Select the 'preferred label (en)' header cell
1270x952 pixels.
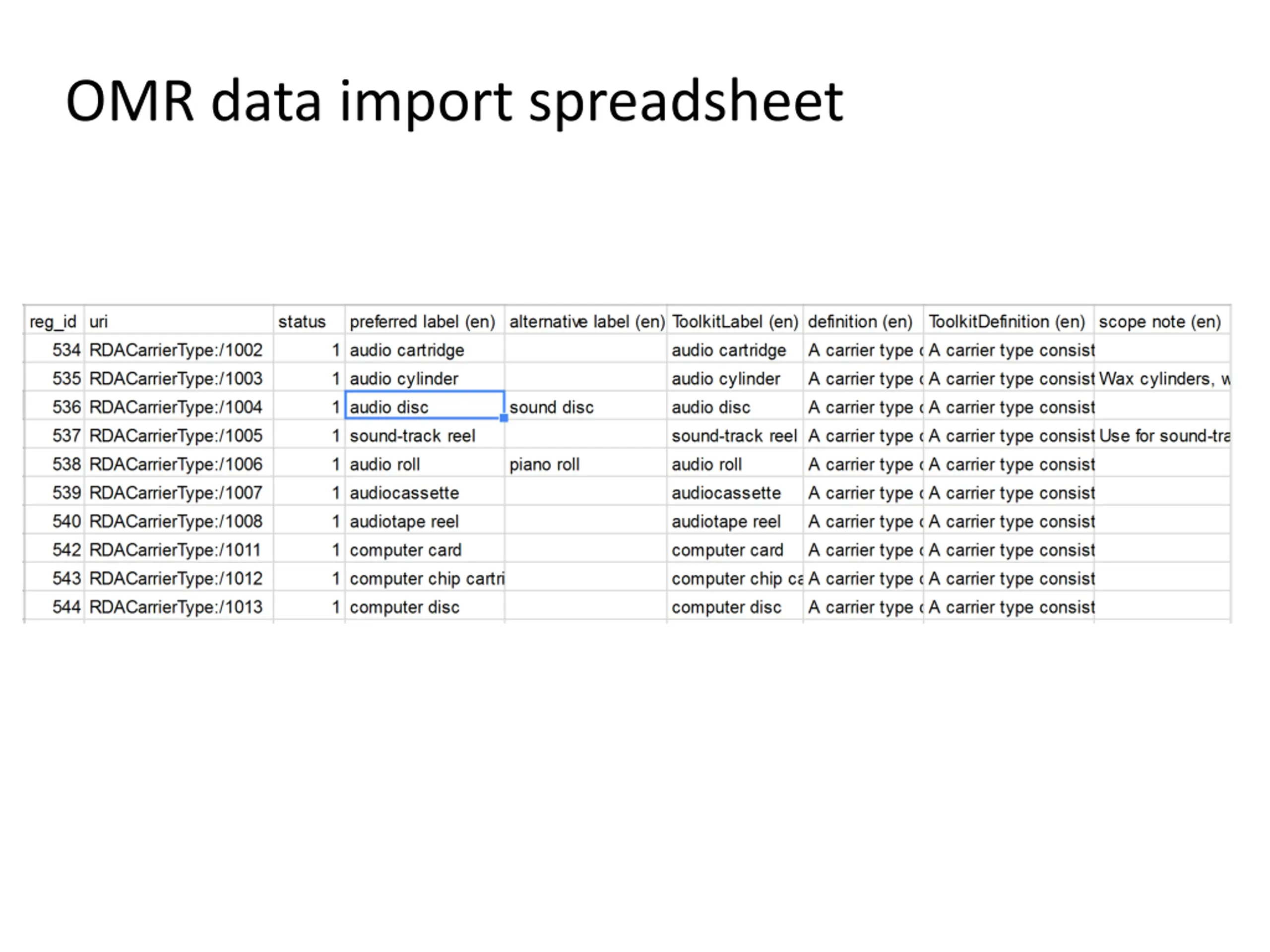click(424, 321)
